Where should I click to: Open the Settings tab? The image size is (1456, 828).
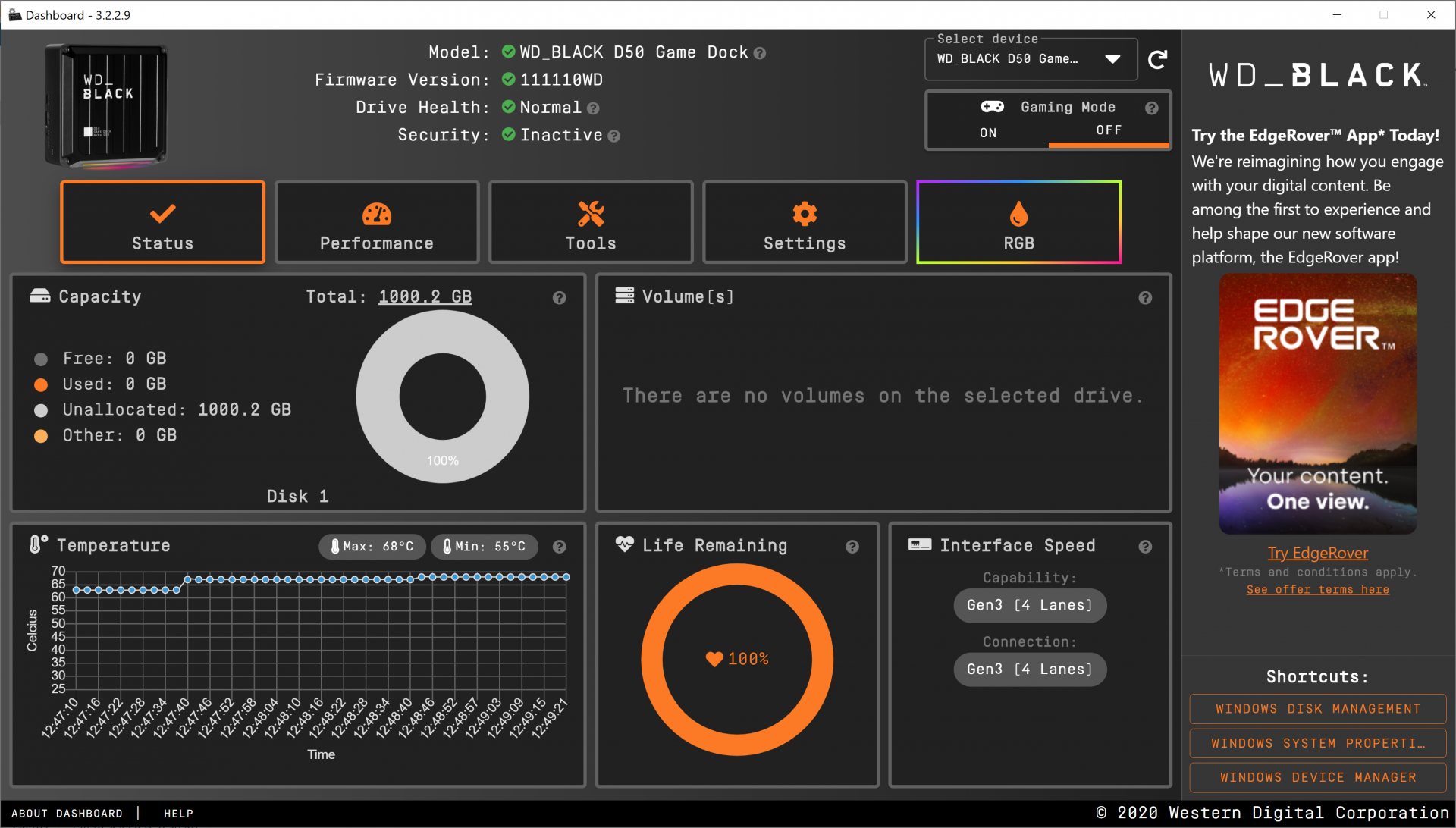[805, 222]
